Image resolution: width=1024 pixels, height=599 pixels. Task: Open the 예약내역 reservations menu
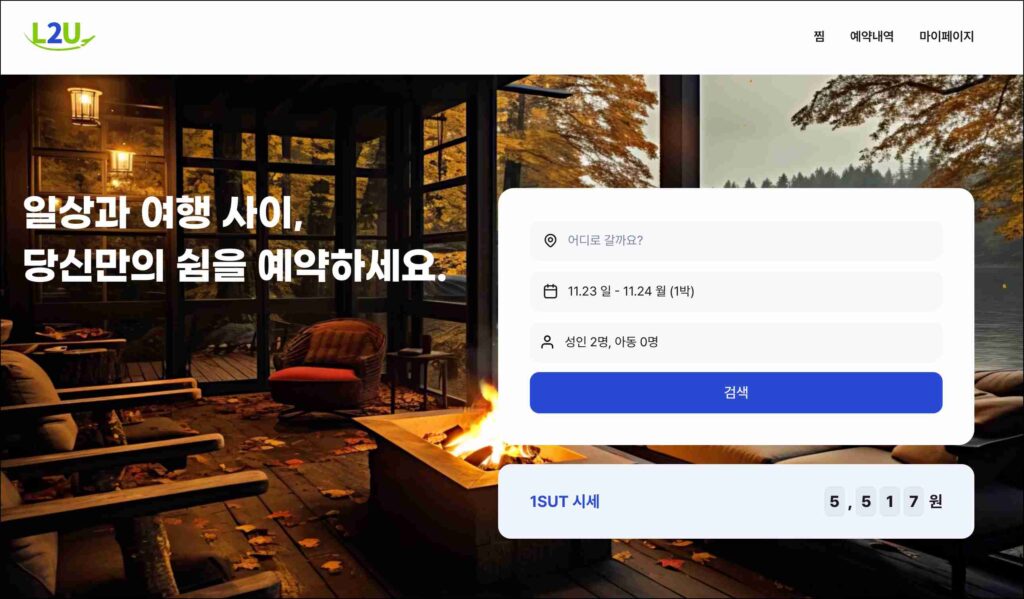(x=871, y=37)
